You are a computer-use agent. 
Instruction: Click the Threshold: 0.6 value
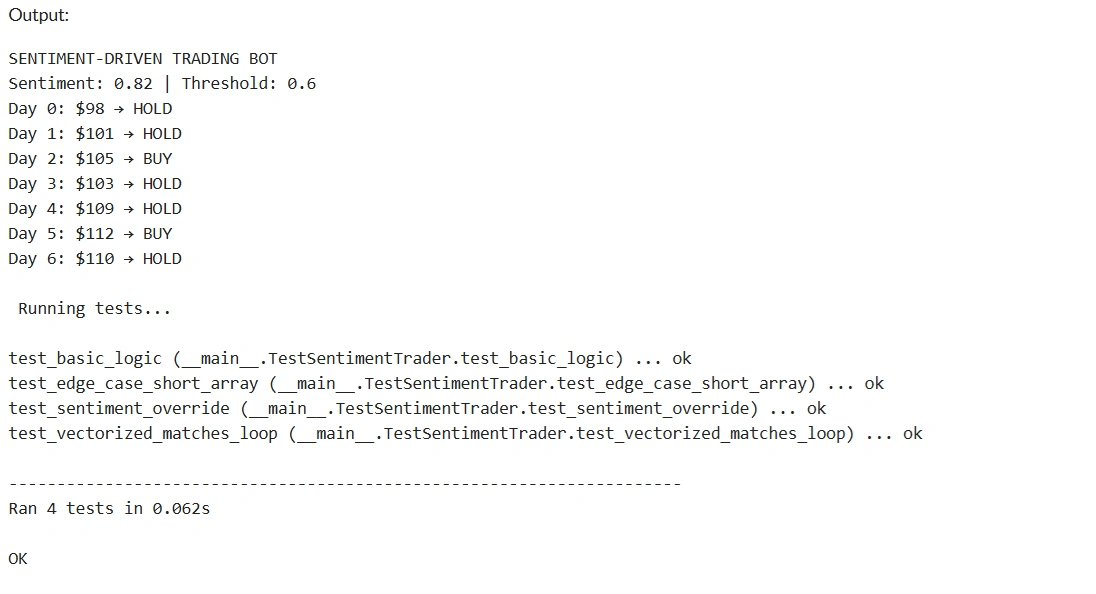(x=249, y=84)
